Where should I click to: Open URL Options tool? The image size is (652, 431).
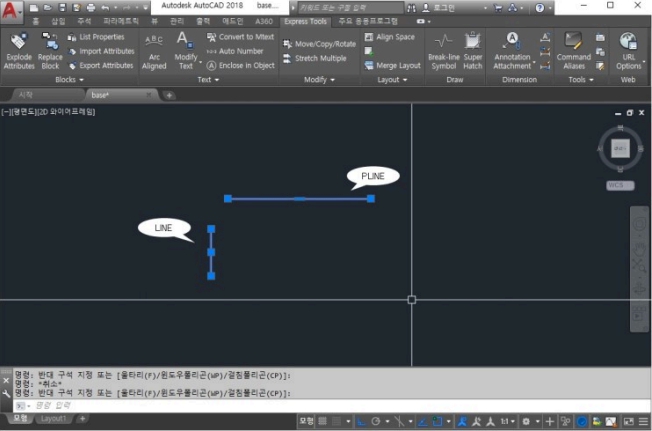628,51
